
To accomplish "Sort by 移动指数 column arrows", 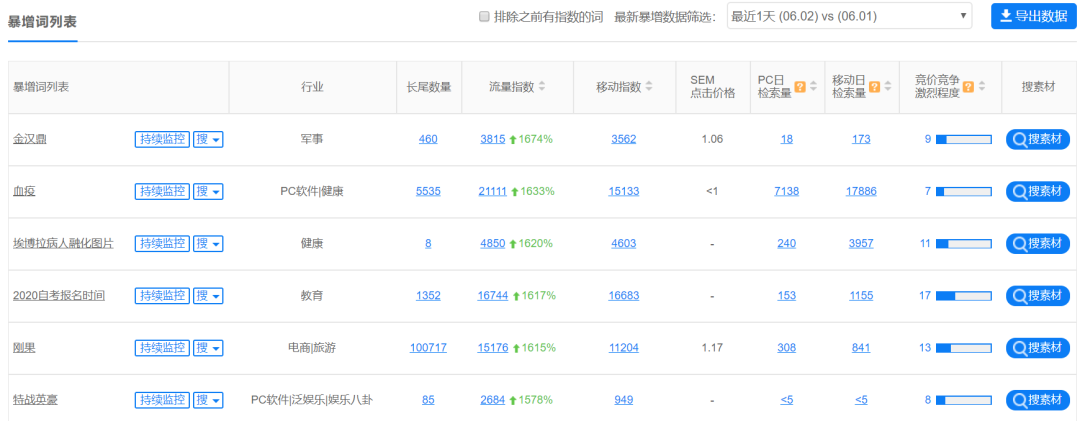I will click(649, 88).
